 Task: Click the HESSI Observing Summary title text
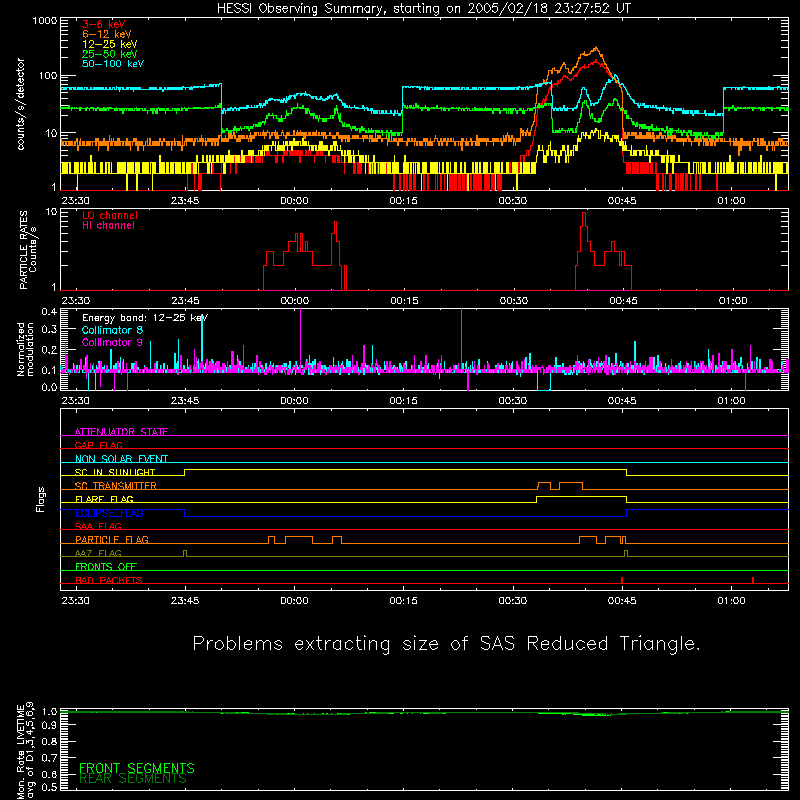423,9
